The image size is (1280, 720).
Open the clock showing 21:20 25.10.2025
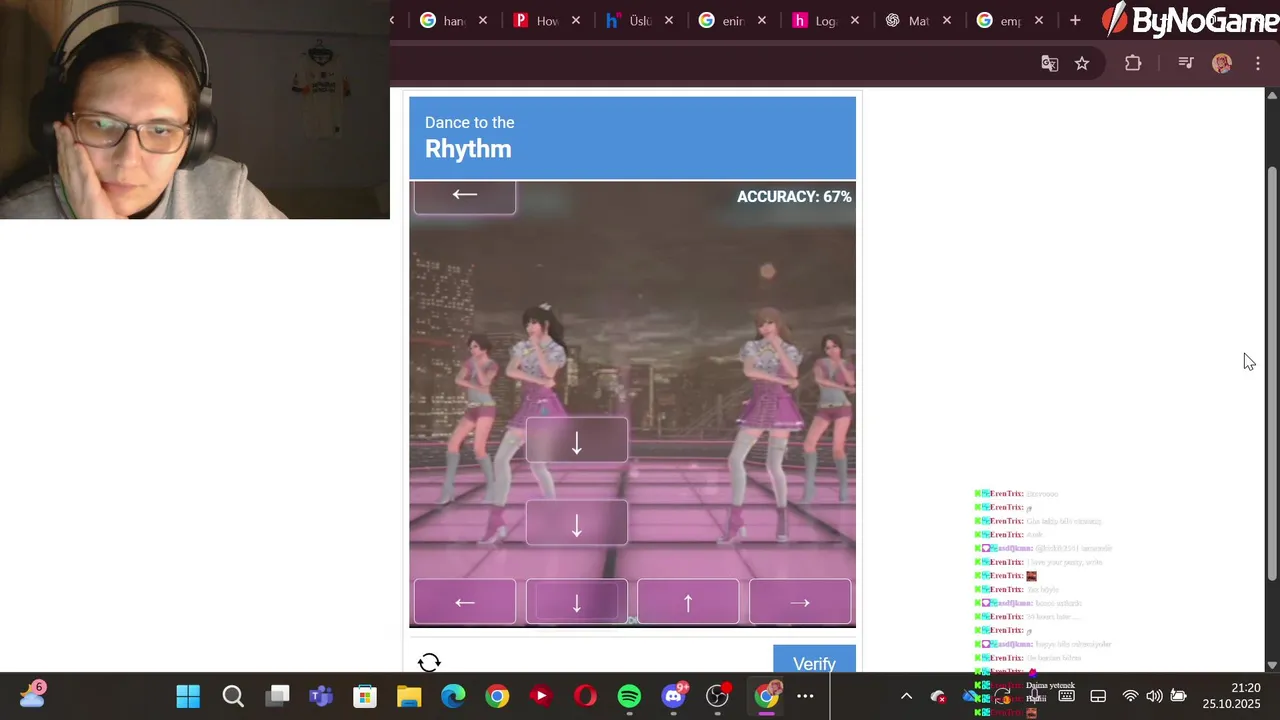pos(1231,696)
